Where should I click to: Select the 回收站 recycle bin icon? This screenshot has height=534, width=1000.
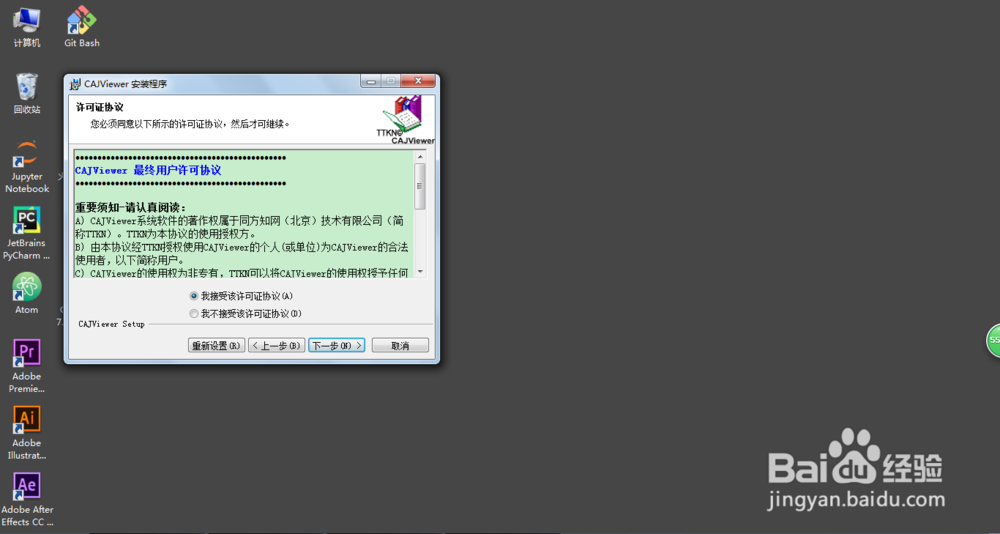coord(27,93)
